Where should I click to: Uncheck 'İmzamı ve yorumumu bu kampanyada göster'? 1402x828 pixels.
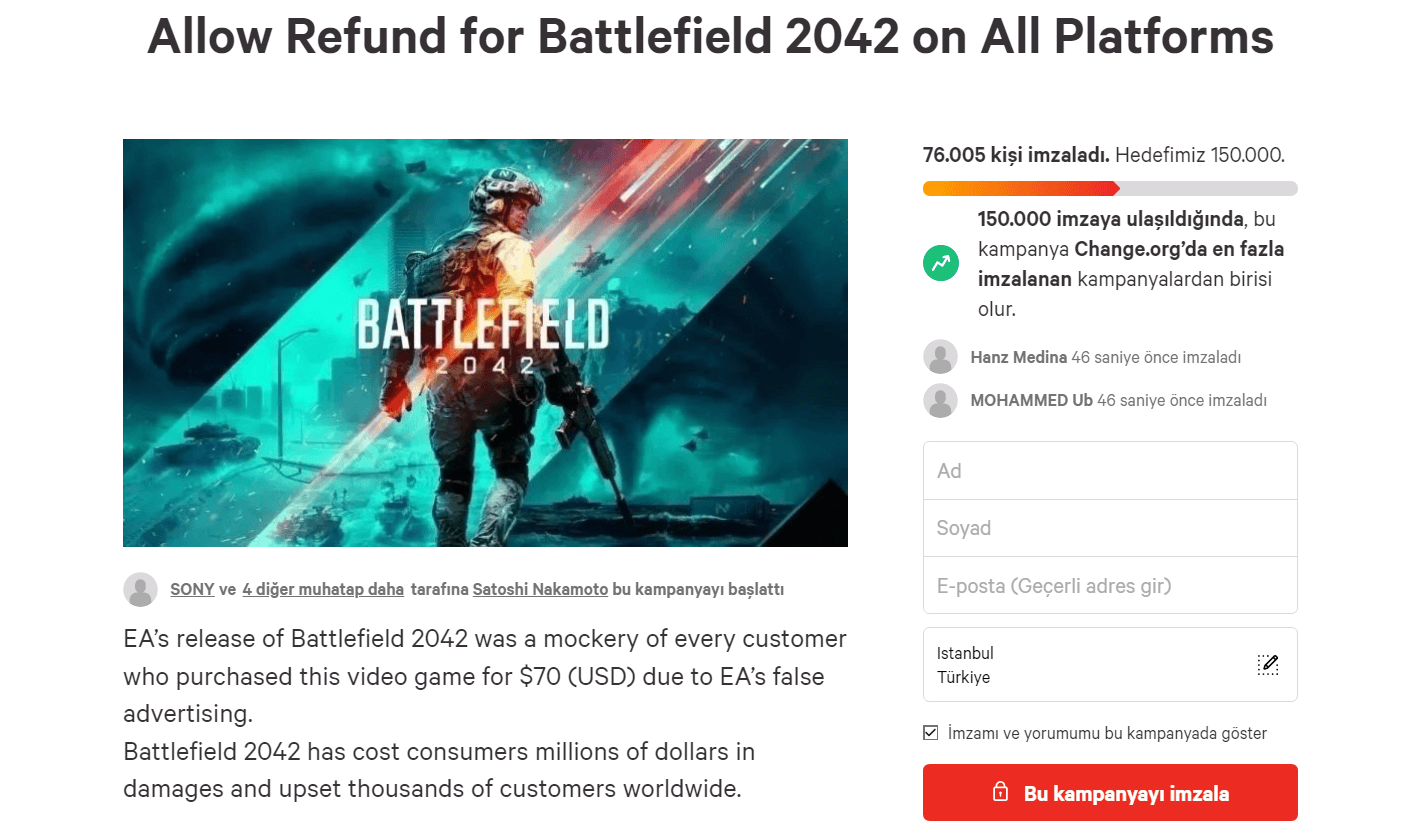(x=931, y=733)
